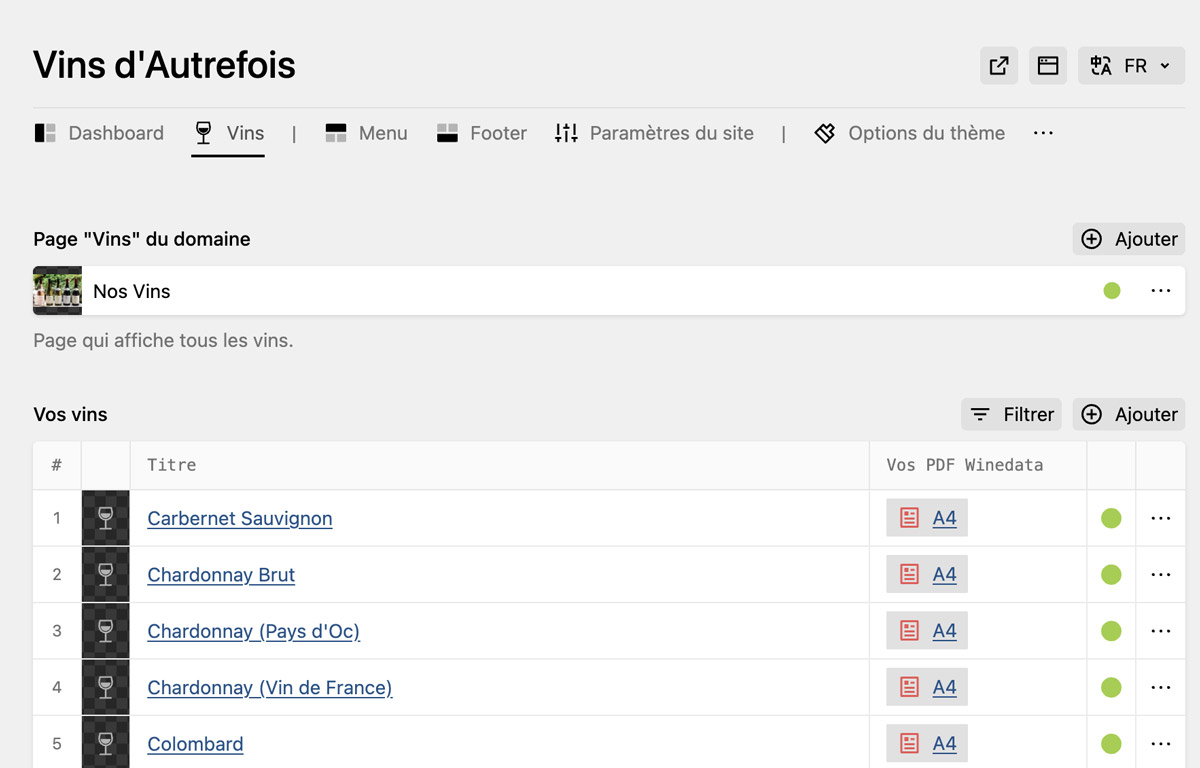Go to the Footer tab

[482, 133]
